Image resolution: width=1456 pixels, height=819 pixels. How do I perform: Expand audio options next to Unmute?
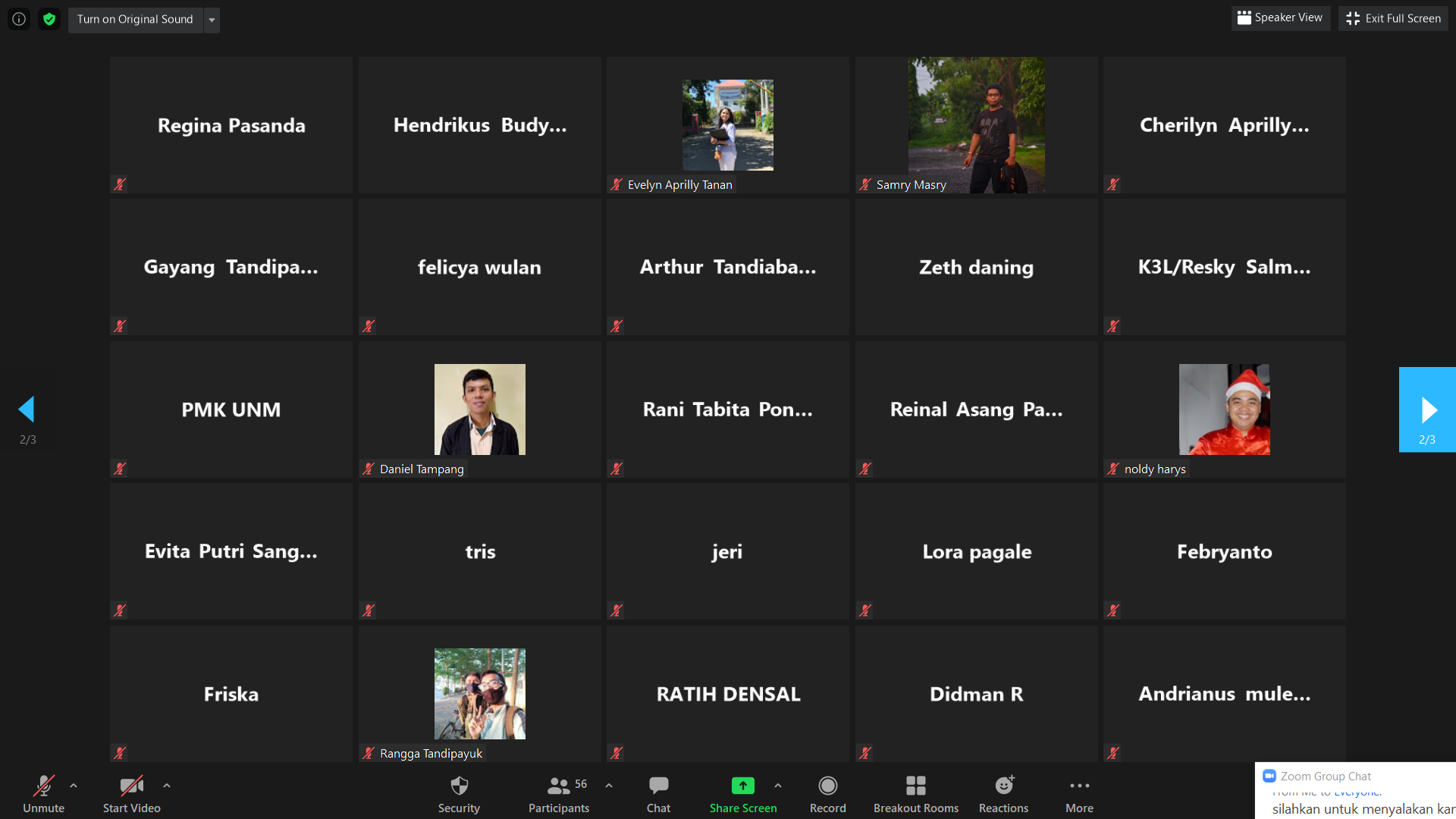click(x=74, y=786)
